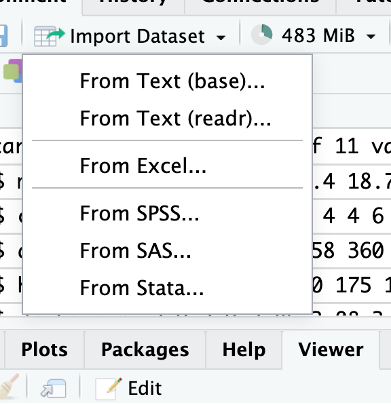The width and height of the screenshot is (391, 404).
Task: Switch to the Packages tab
Action: pyautogui.click(x=145, y=350)
